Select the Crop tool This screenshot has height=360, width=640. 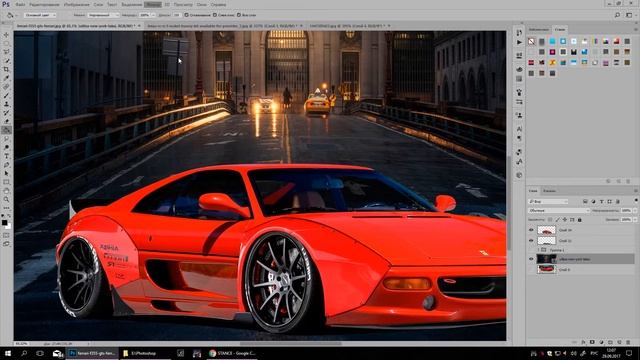point(6,69)
